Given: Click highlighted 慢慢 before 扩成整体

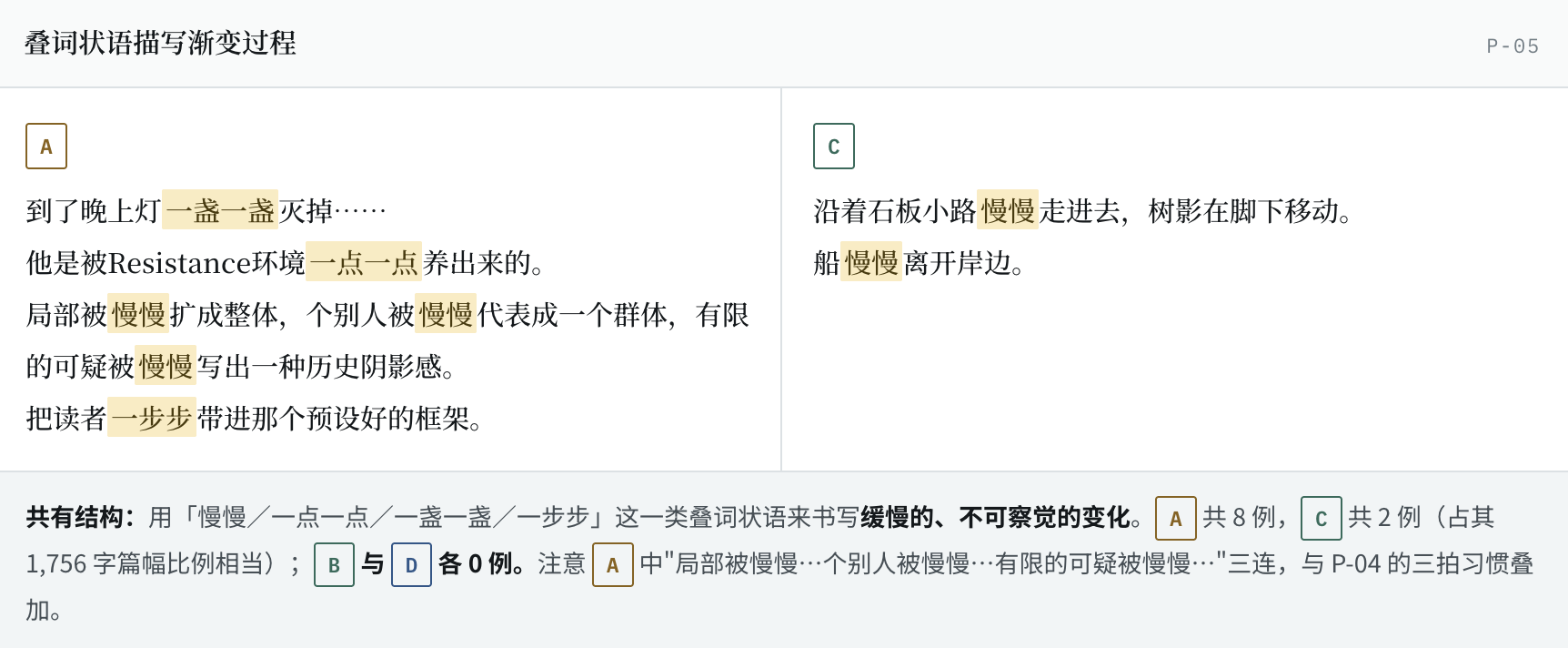Looking at the screenshot, I should (x=138, y=315).
